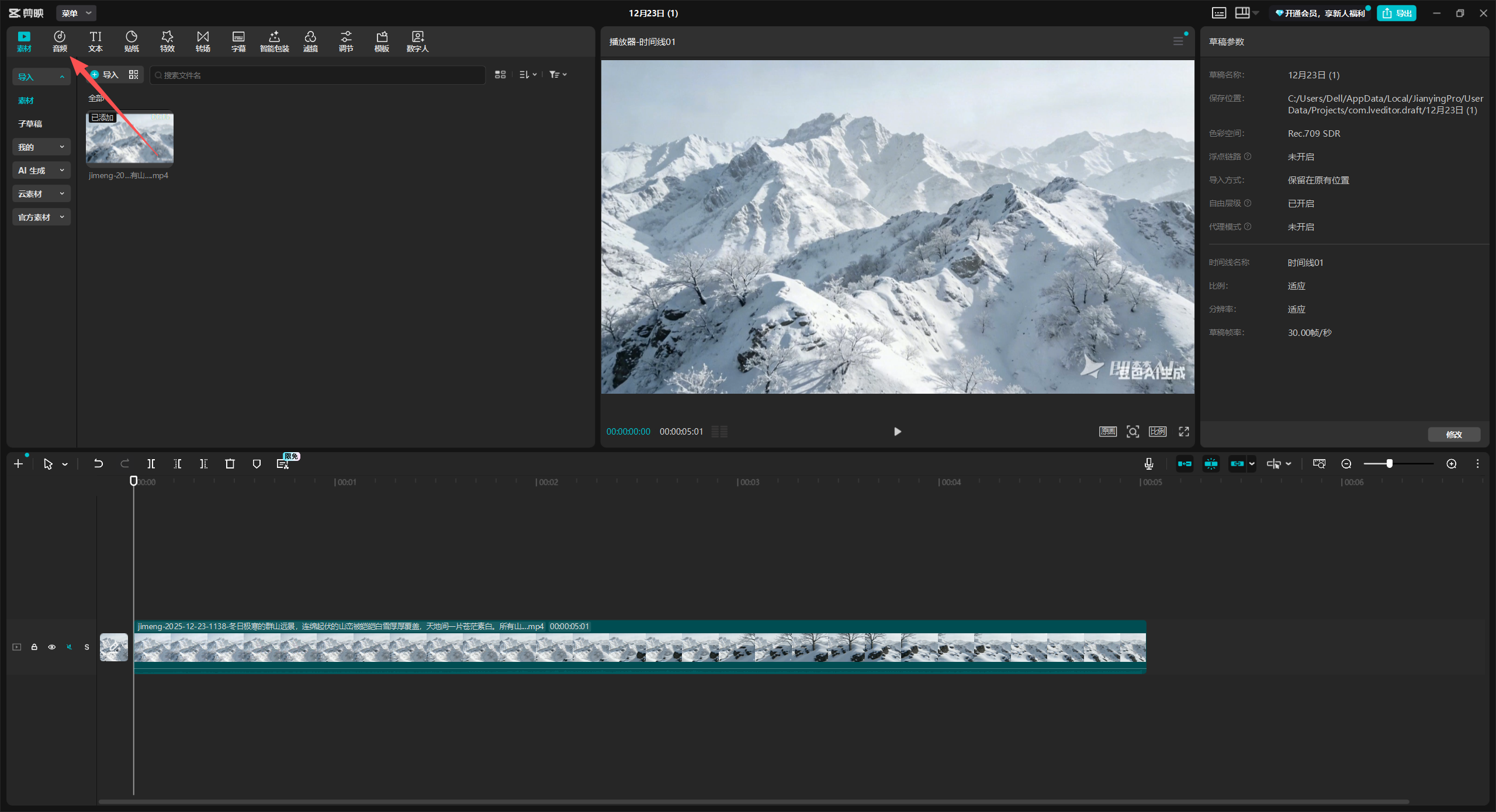The height and width of the screenshot is (812, 1496).
Task: Expand the AI 生成 section
Action: coord(41,171)
